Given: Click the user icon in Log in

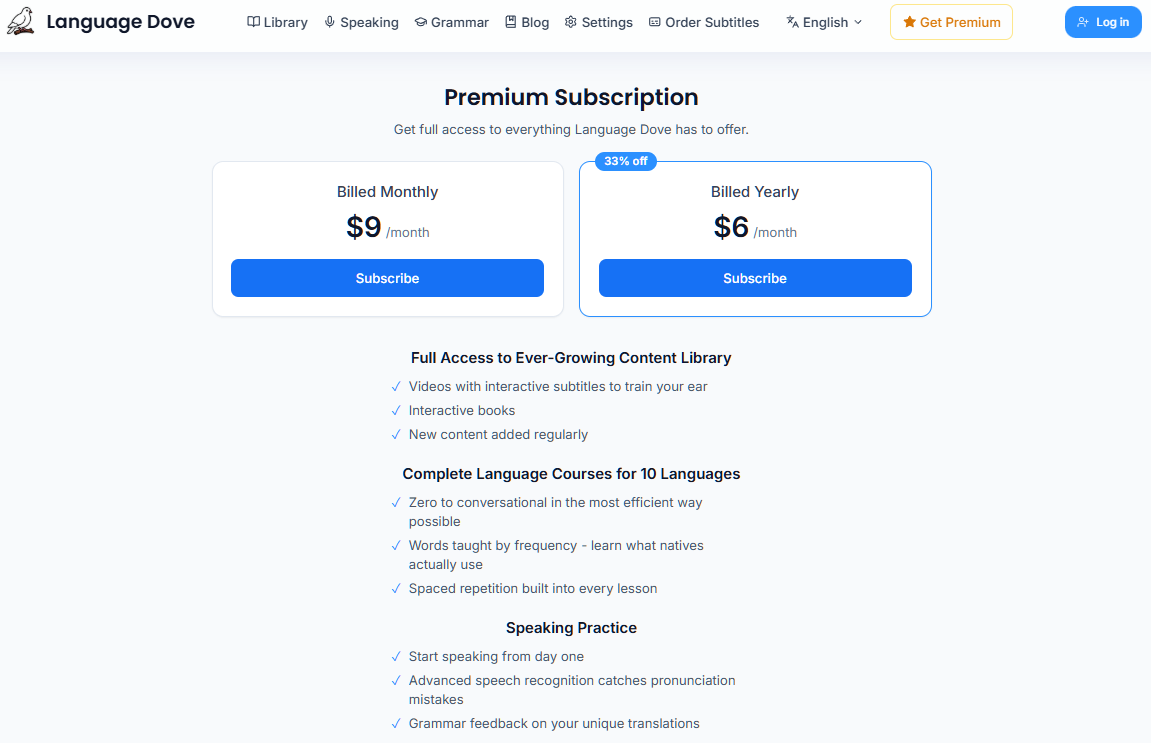Looking at the screenshot, I should (1083, 22).
